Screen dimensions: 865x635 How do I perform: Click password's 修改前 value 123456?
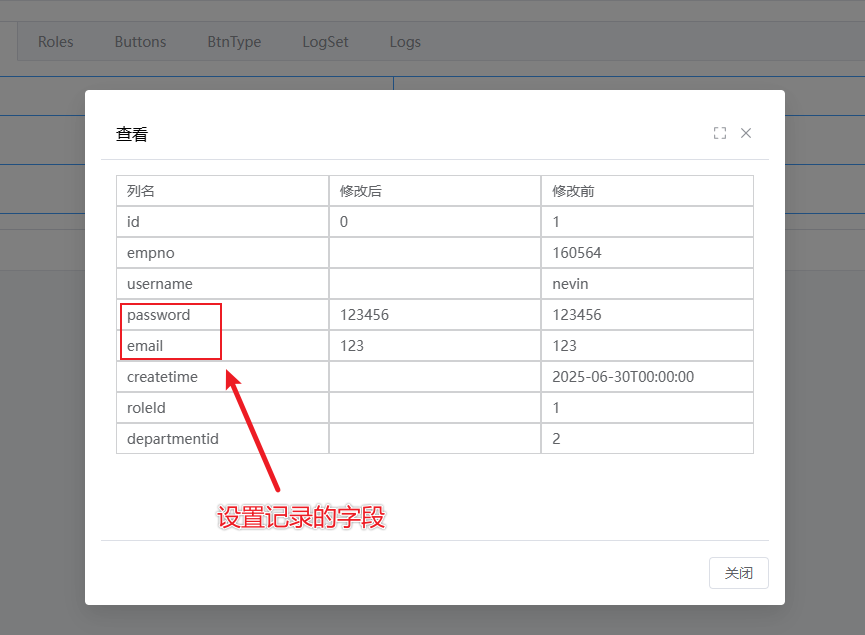pyautogui.click(x=577, y=314)
